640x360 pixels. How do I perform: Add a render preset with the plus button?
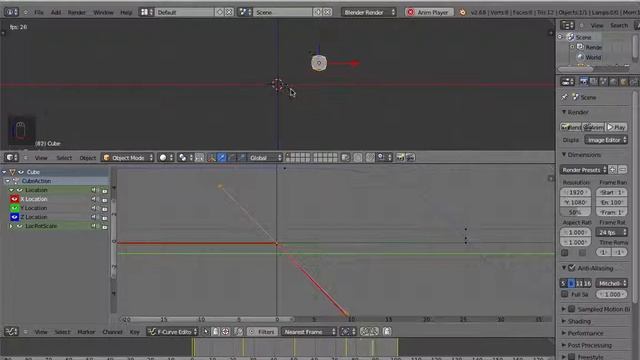(x=613, y=170)
